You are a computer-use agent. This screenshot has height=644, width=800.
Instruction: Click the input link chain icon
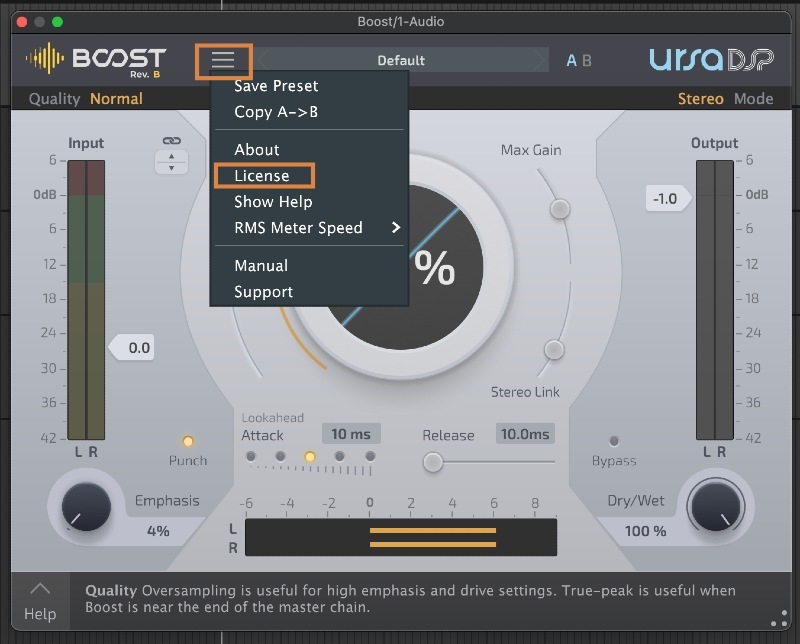pyautogui.click(x=171, y=140)
